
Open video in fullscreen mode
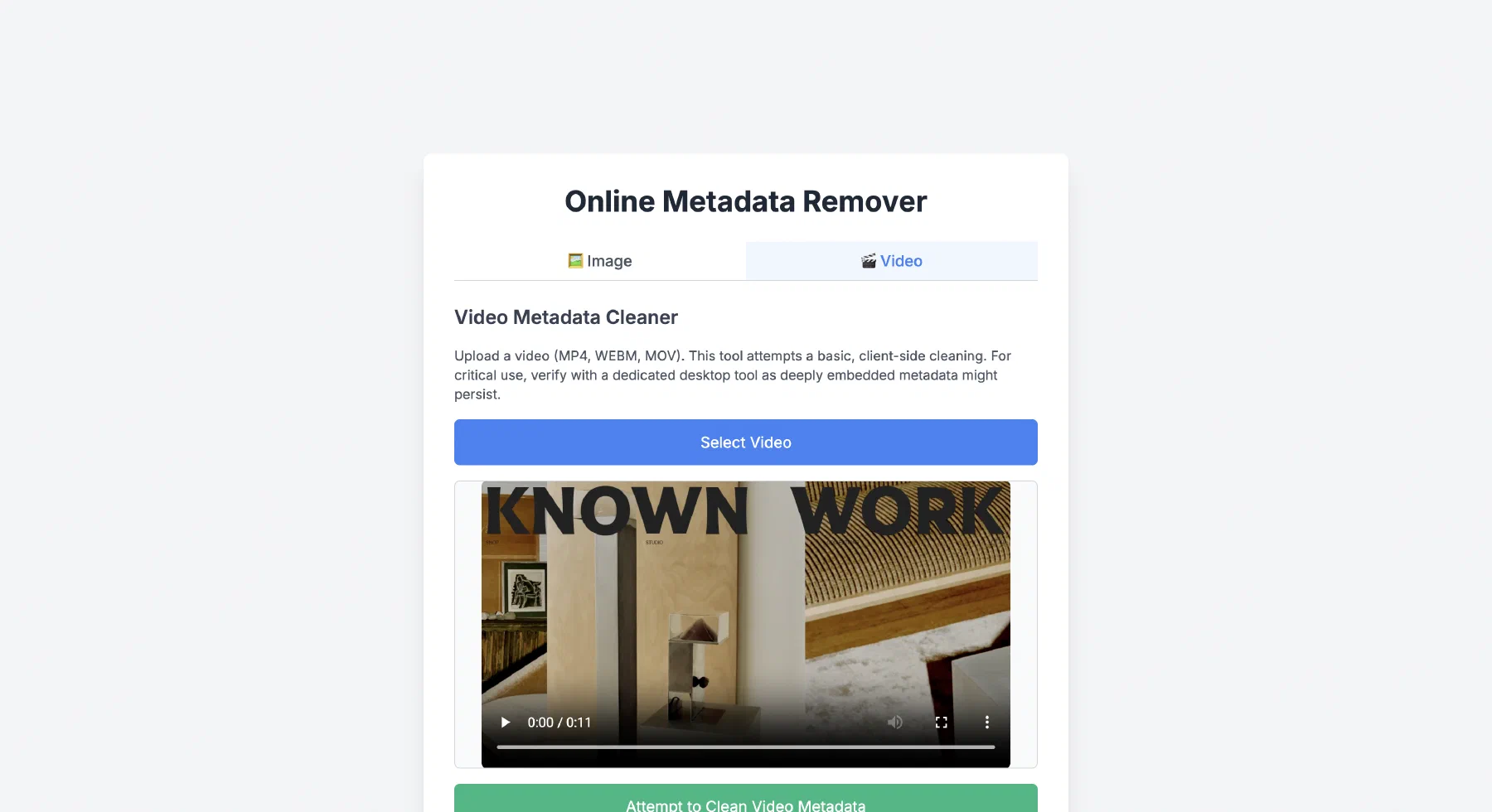point(941,723)
